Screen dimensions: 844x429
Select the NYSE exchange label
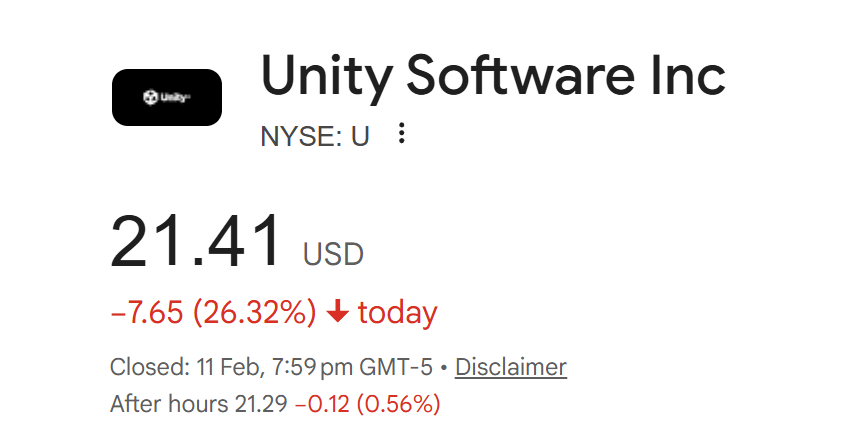(298, 136)
